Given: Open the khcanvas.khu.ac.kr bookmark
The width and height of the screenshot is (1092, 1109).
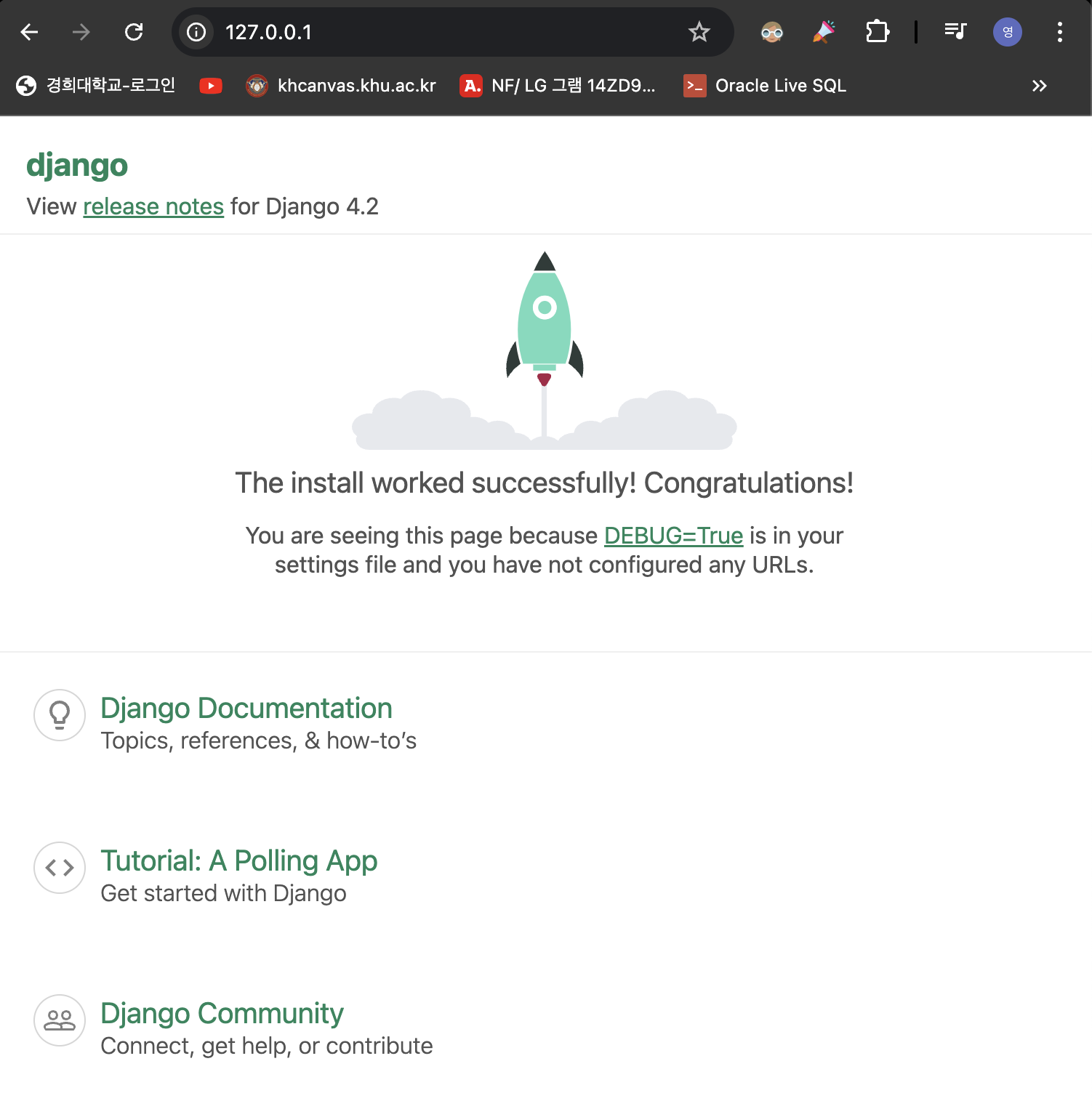Looking at the screenshot, I should (x=341, y=86).
